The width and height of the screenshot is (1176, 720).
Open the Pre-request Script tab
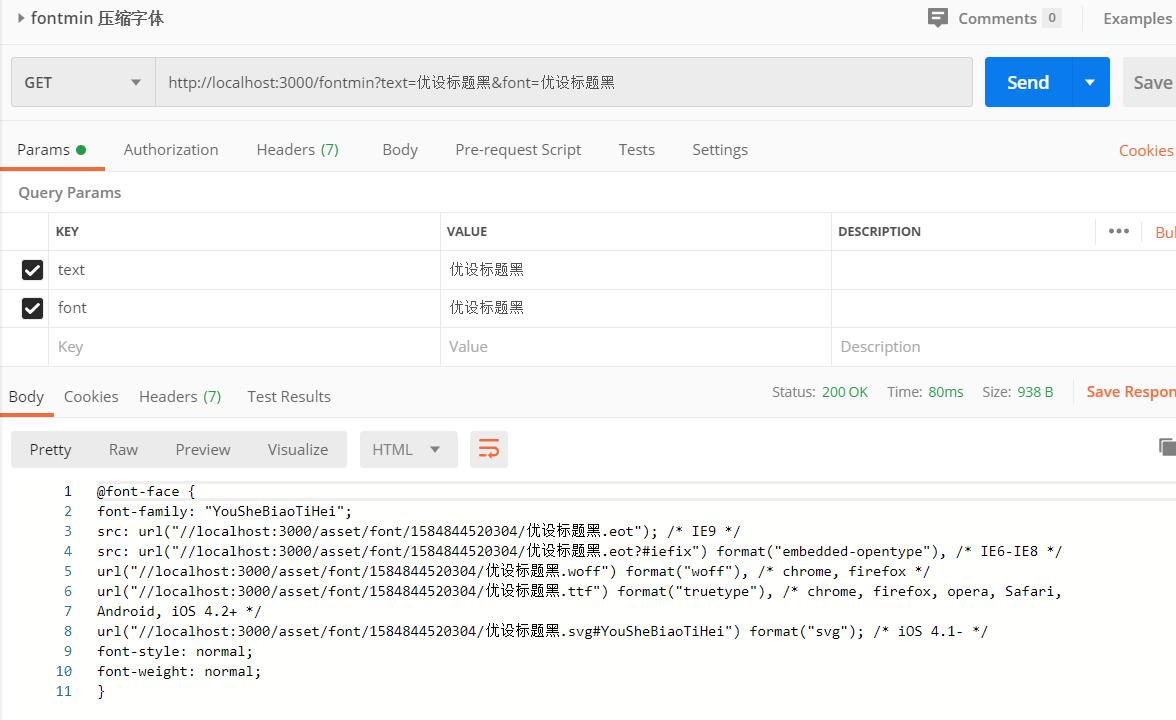pos(517,149)
